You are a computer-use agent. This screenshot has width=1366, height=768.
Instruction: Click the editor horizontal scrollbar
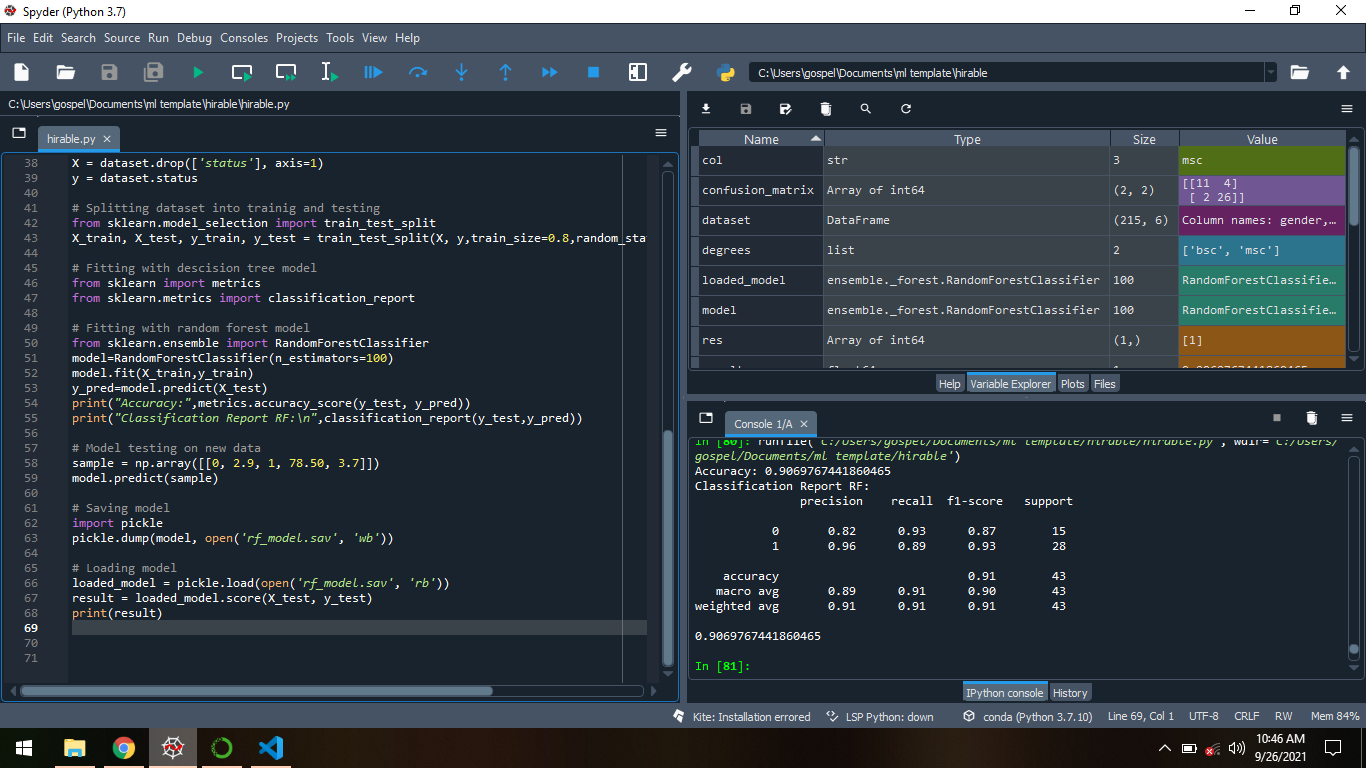point(256,690)
